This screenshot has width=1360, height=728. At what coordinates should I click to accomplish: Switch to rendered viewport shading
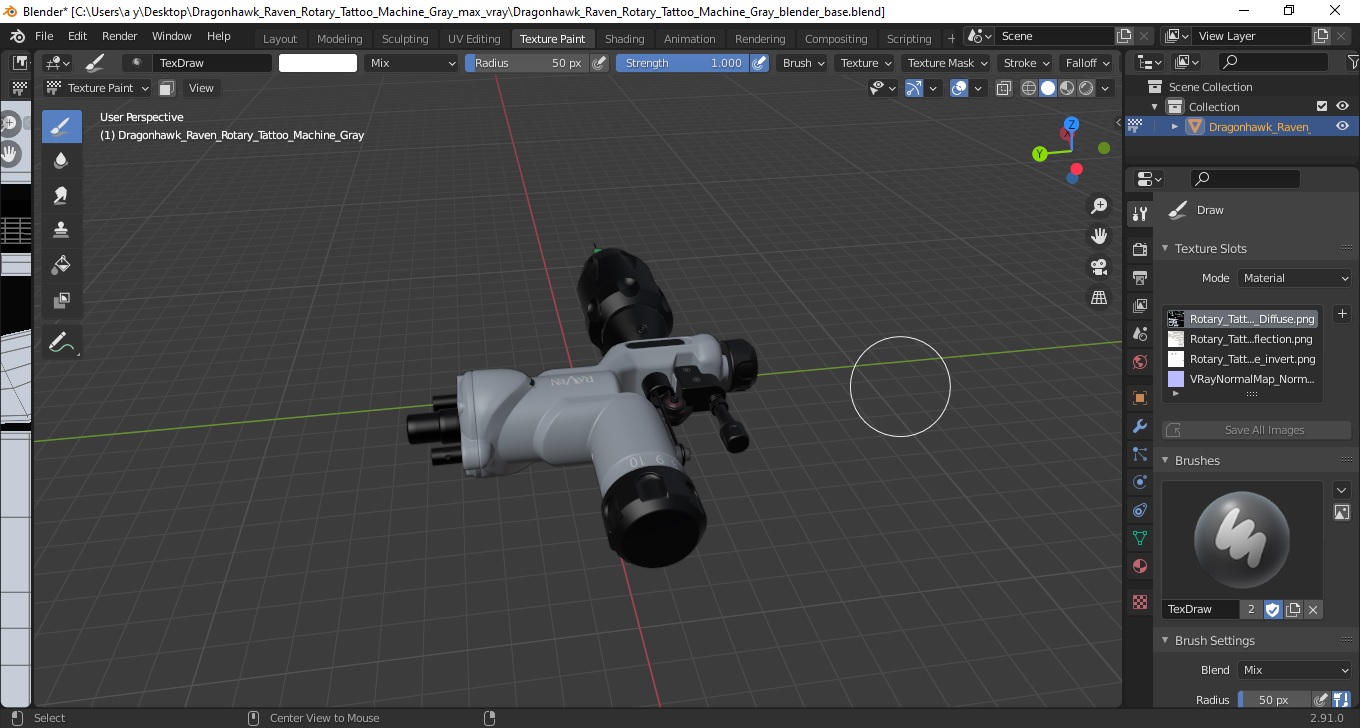[1086, 88]
